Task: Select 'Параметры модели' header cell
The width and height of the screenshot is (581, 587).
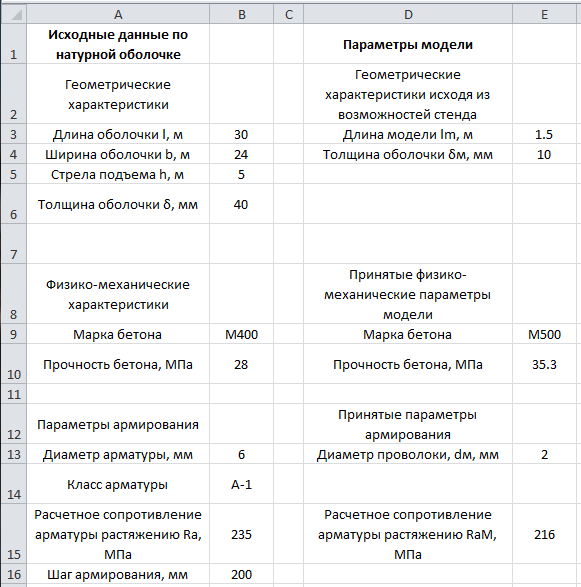Action: point(408,44)
